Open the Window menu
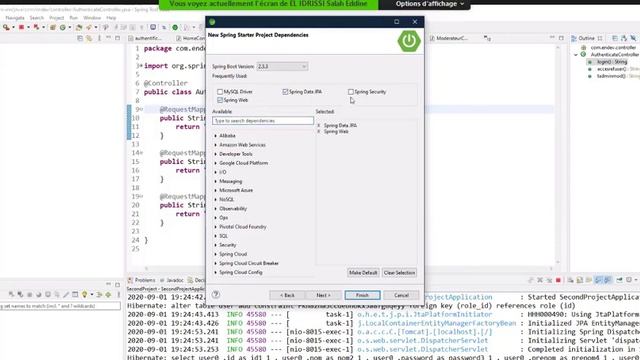Screen dimensions: 640x360 click(92, 18)
